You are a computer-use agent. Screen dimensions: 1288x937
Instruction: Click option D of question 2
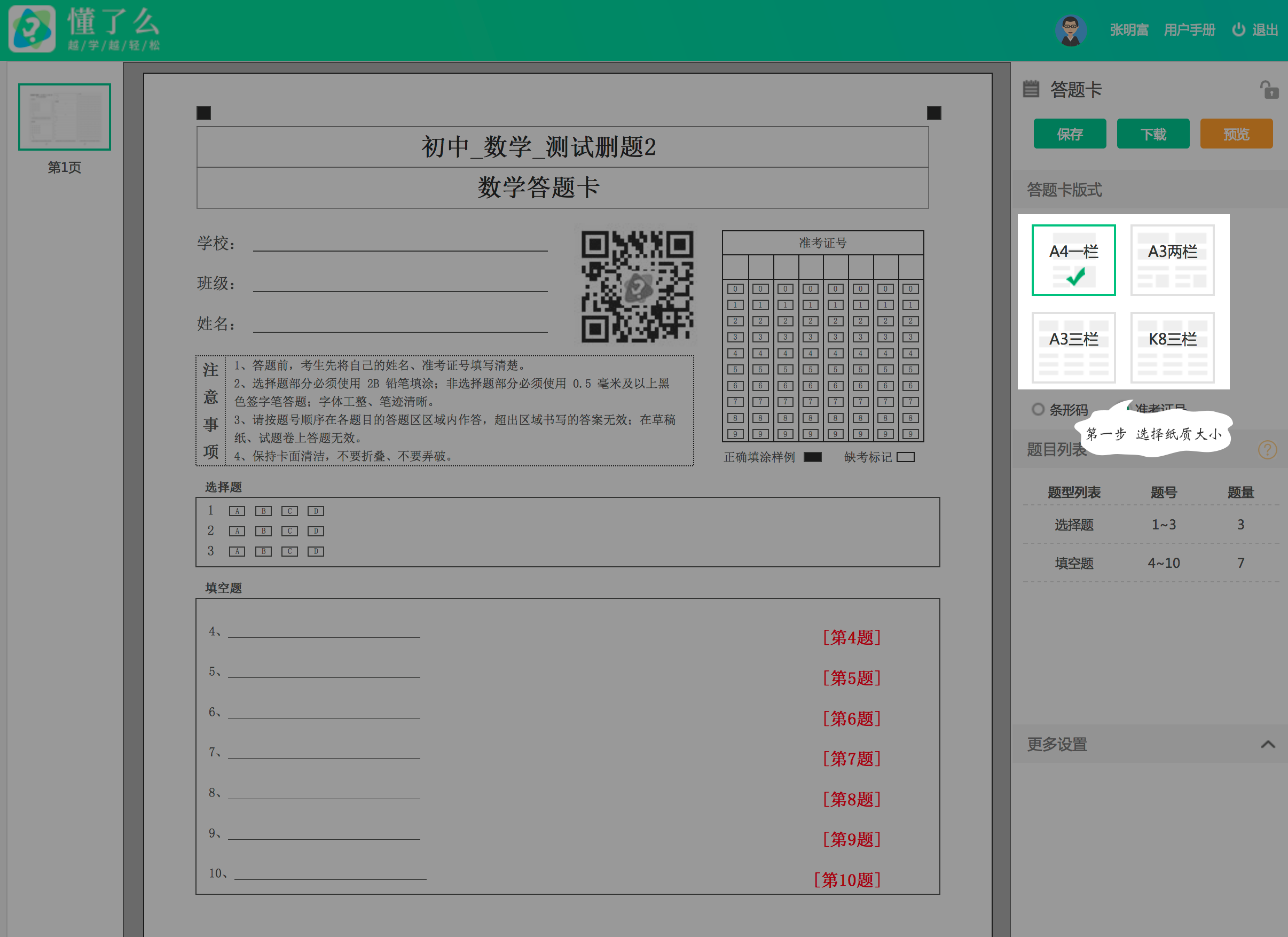316,532
